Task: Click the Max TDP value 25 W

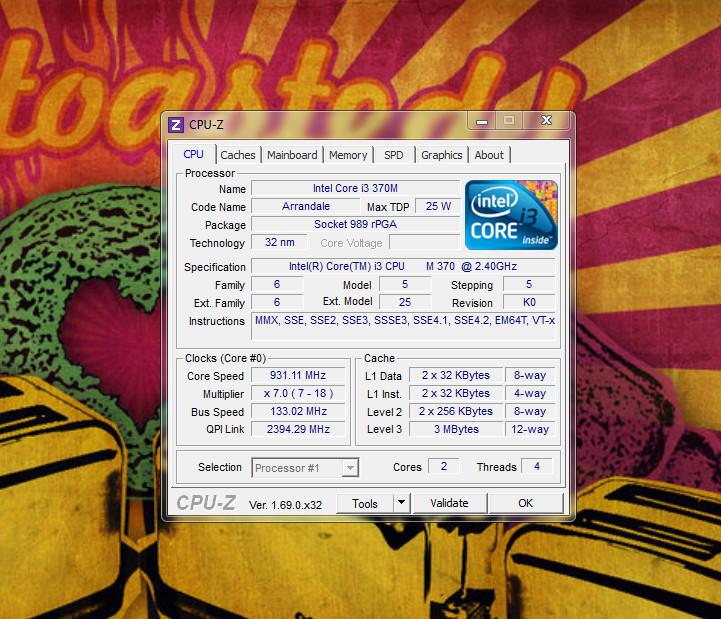Action: 438,206
